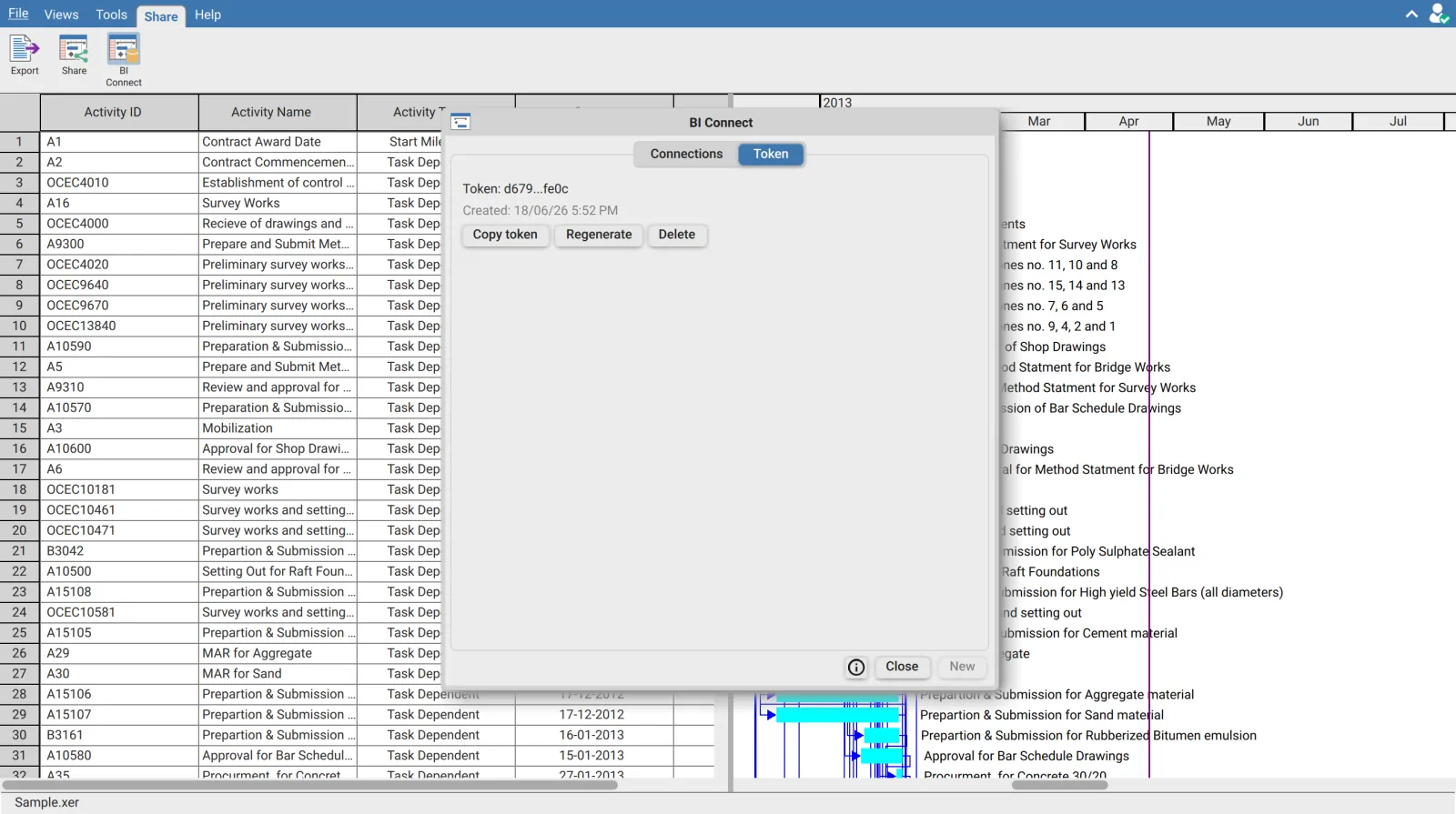The width and height of the screenshot is (1456, 814).
Task: Click the Export icon in ribbon
Action: point(25,55)
